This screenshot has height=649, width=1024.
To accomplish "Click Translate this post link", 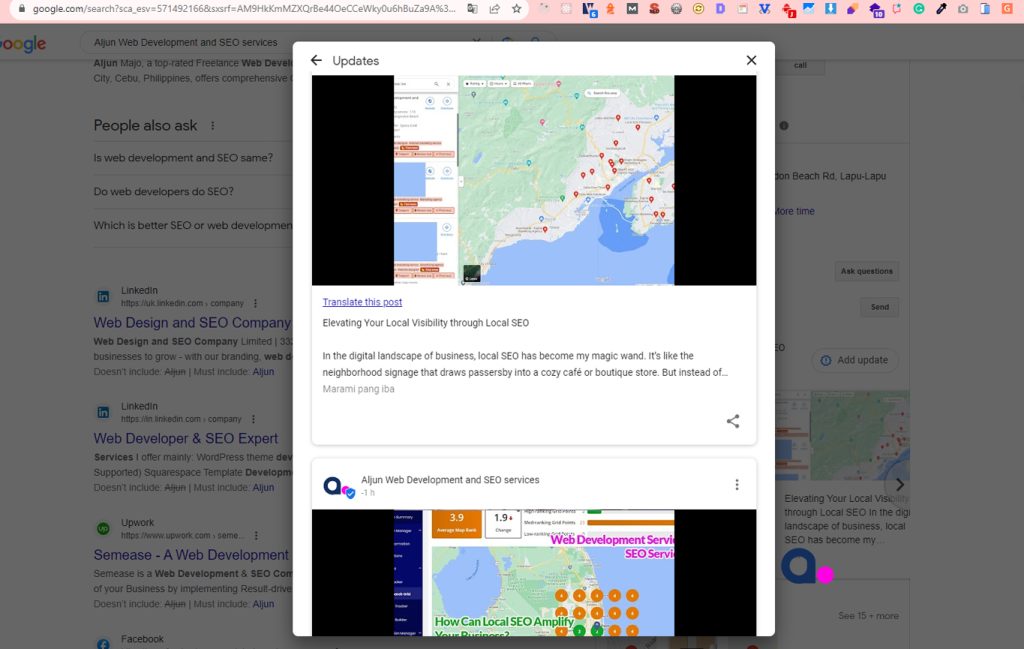I will click(362, 302).
